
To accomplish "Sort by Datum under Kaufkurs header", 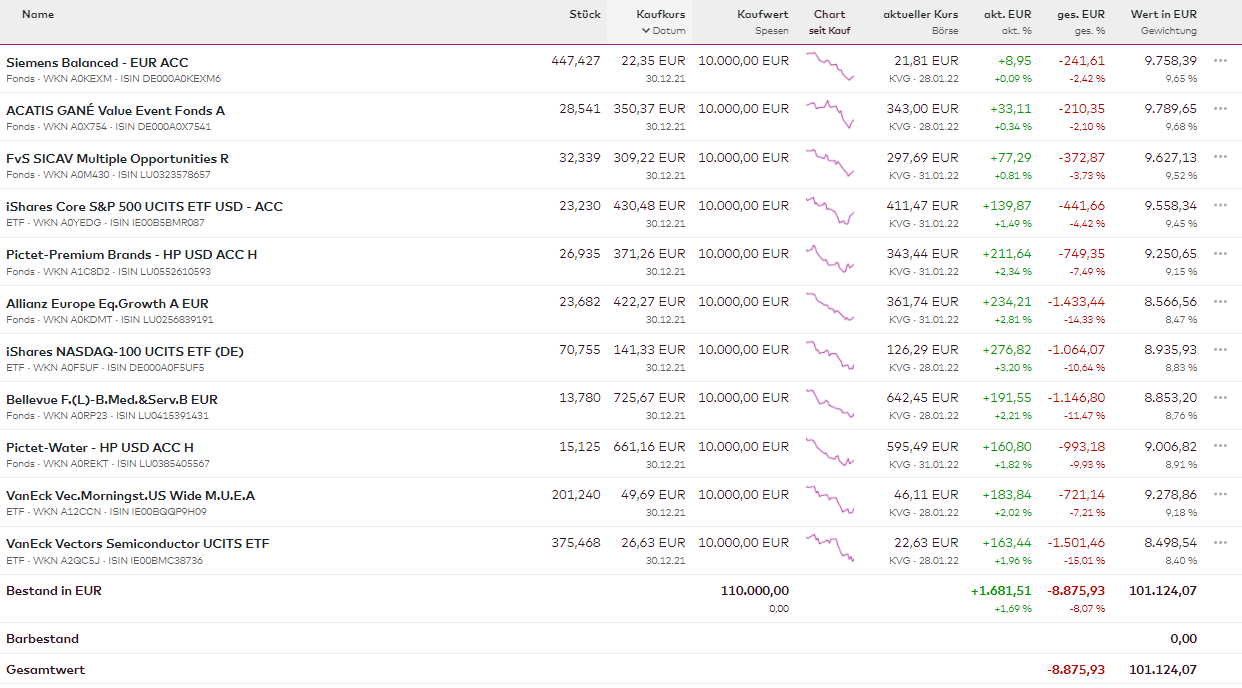I will pyautogui.click(x=663, y=31).
